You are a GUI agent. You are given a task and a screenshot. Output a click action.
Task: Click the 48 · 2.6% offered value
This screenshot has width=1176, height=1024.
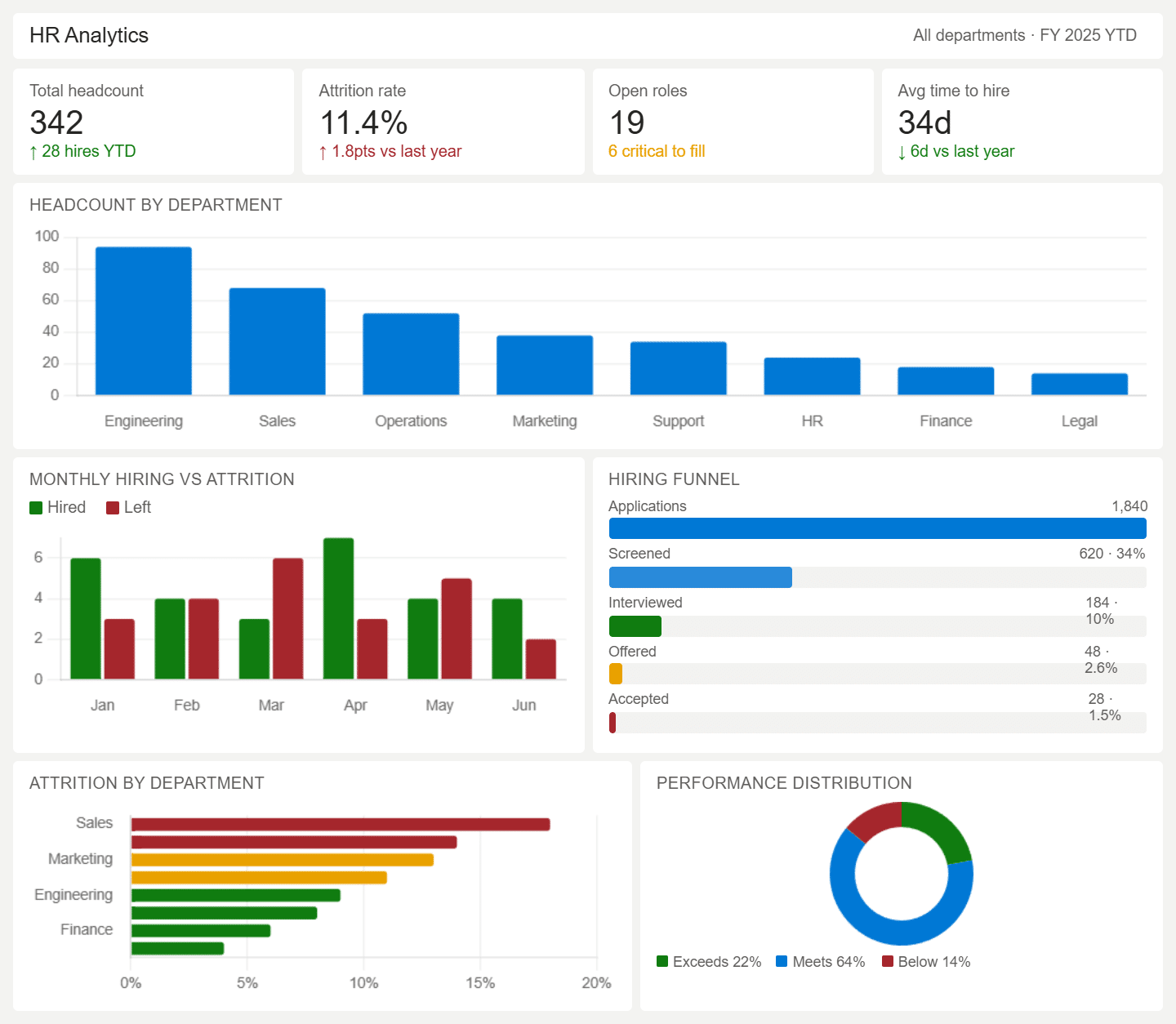(1101, 660)
